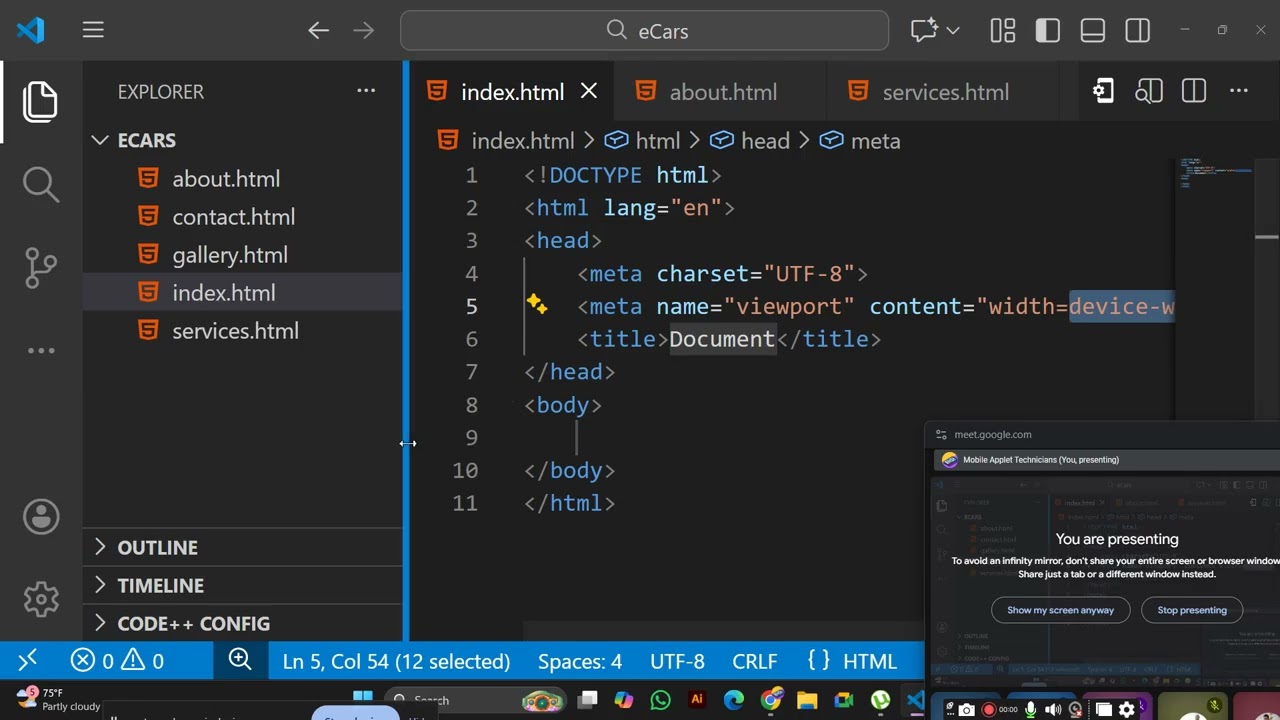Open the Explorer view in activity bar
The height and width of the screenshot is (720, 1280).
coord(41,102)
